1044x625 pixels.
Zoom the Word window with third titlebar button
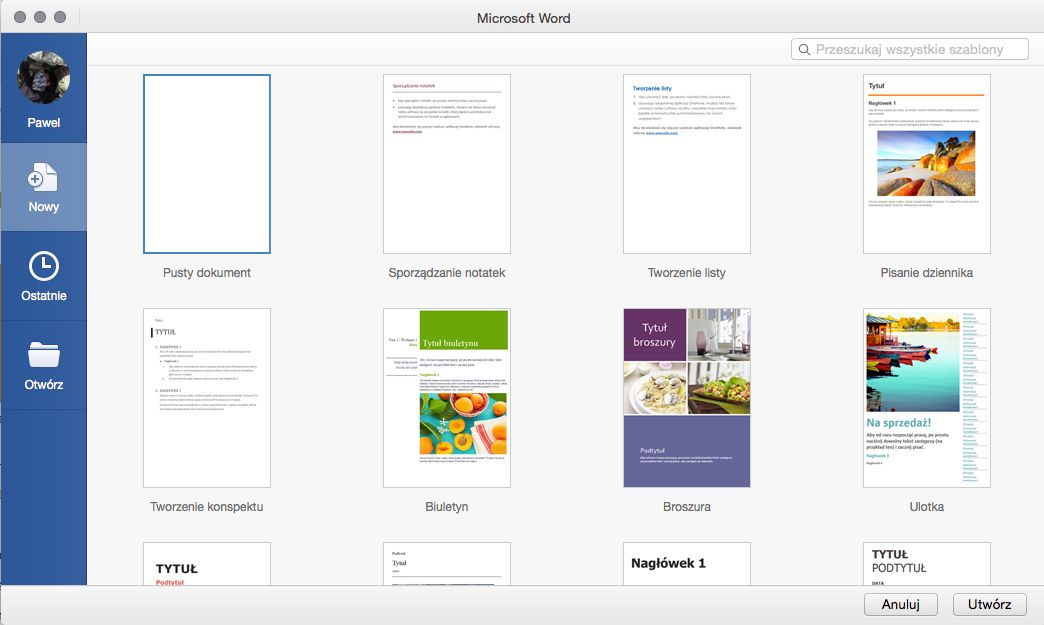(x=60, y=17)
